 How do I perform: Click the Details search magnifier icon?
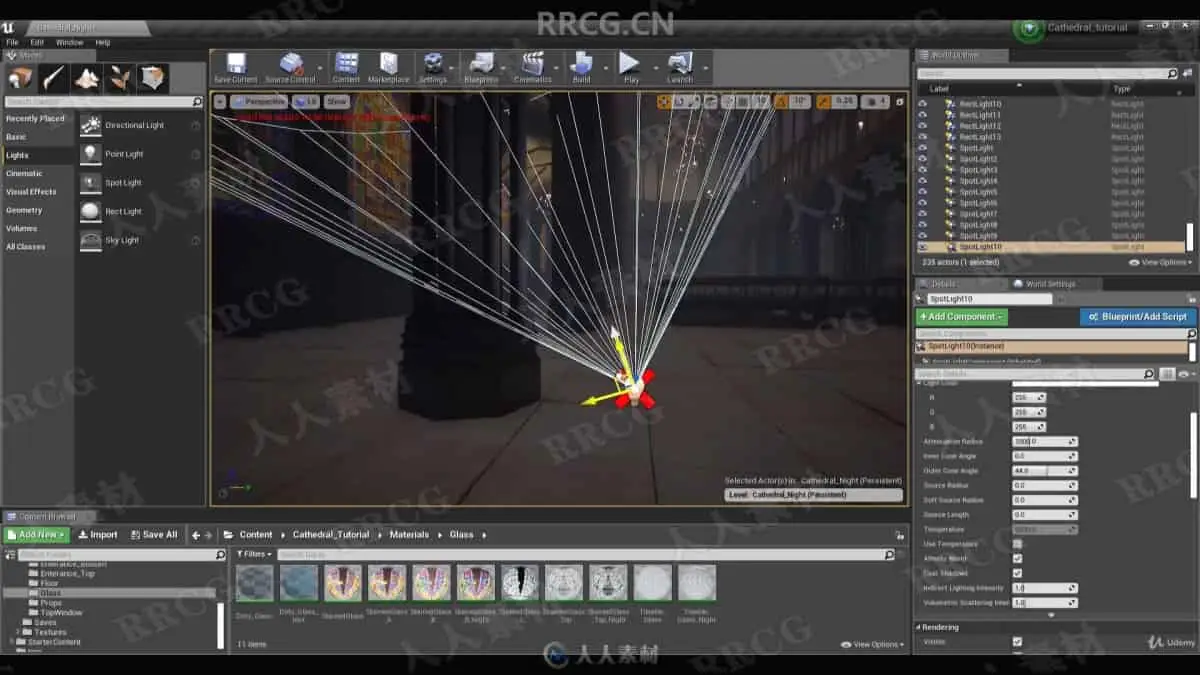point(1149,374)
